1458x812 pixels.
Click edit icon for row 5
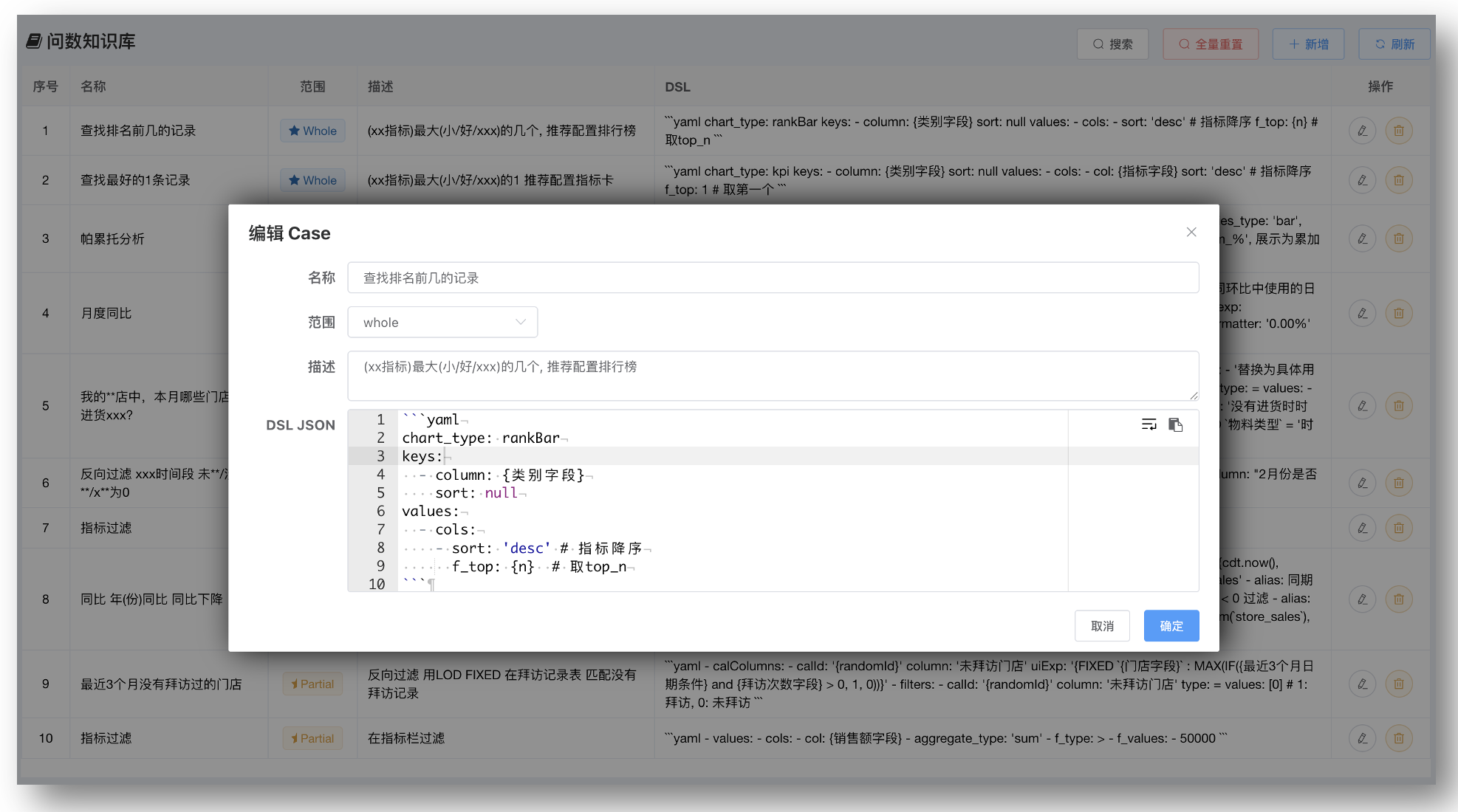(1362, 405)
